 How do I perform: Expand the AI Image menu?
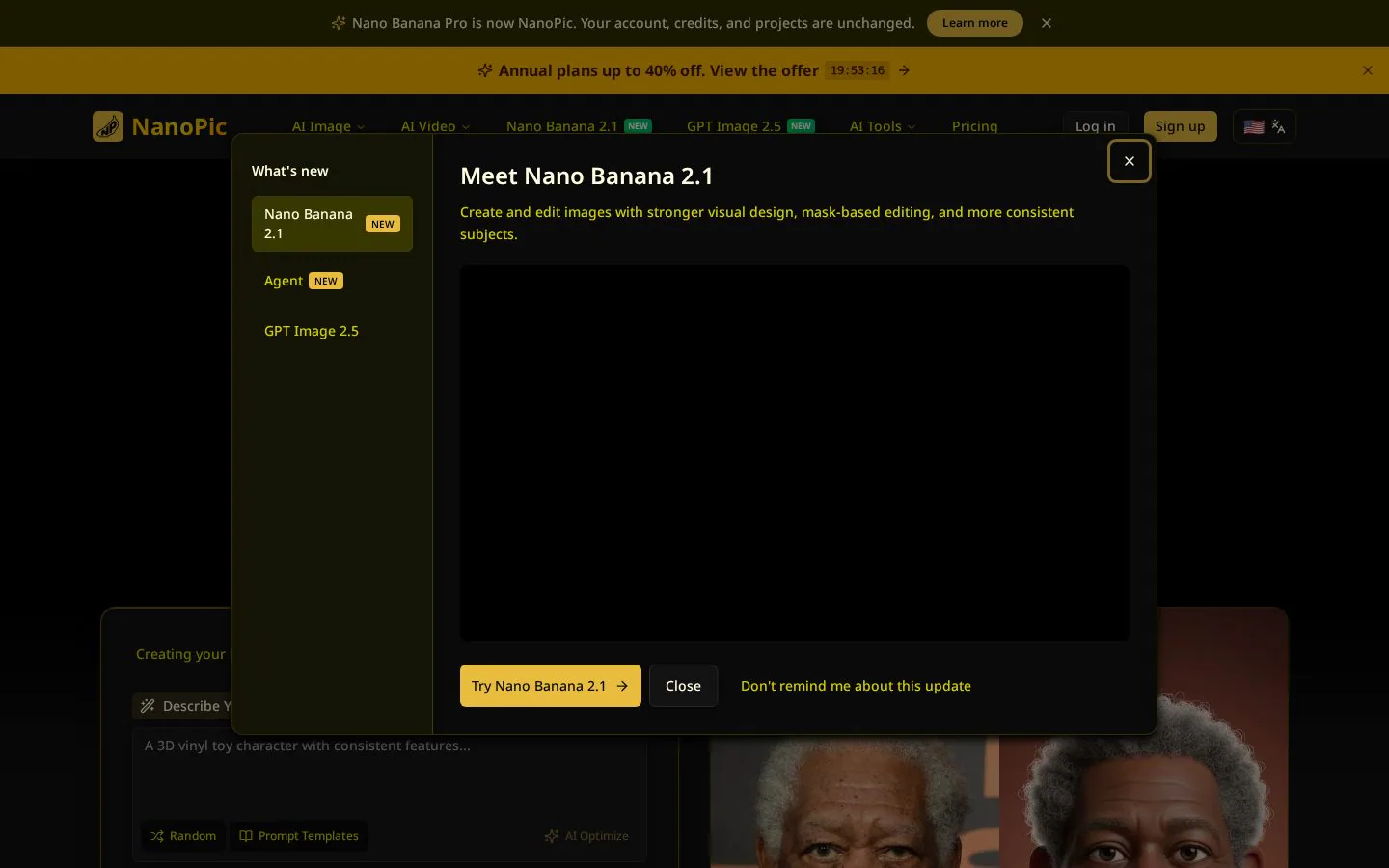[x=328, y=126]
